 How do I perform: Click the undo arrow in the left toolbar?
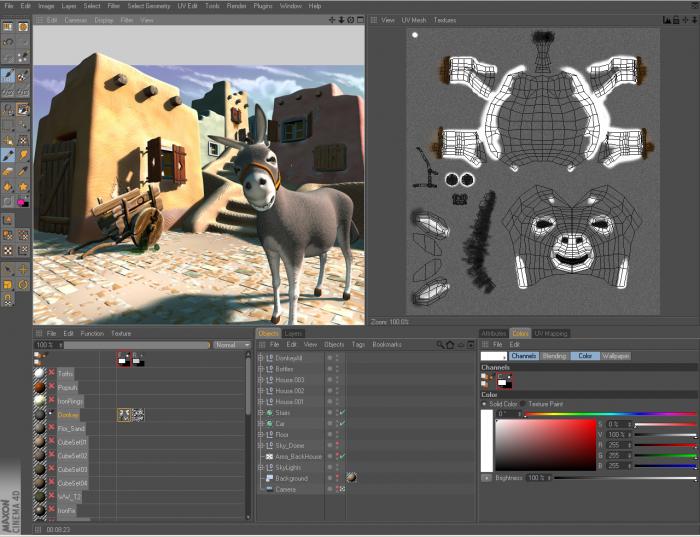pos(8,42)
